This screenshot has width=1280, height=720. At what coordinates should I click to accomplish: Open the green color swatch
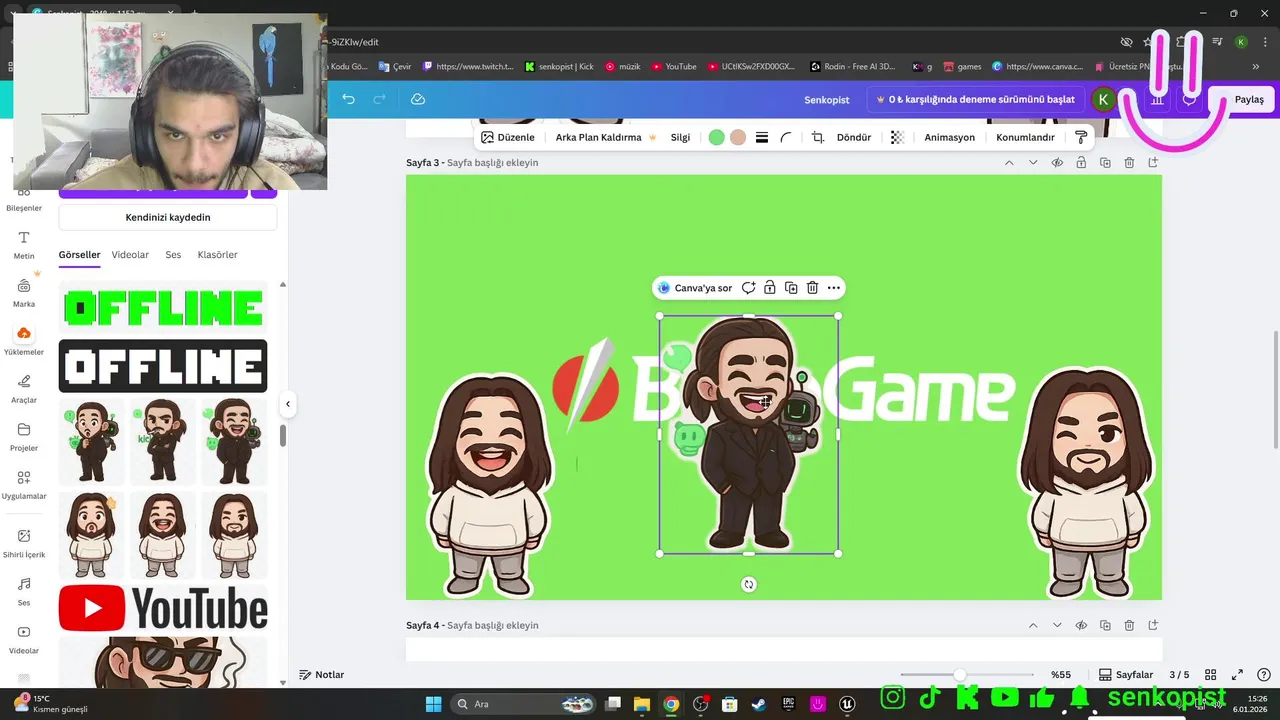click(x=716, y=137)
